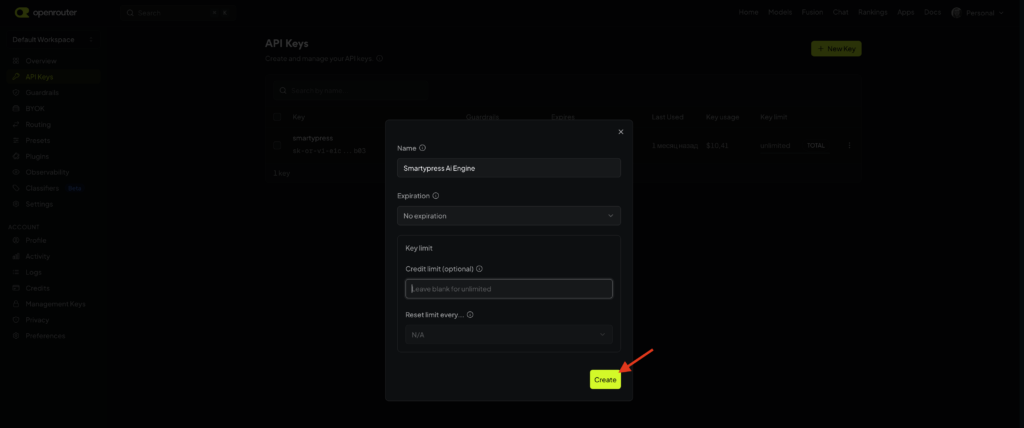This screenshot has width=1024, height=428.
Task: Click the Key usage column header
Action: tap(722, 117)
